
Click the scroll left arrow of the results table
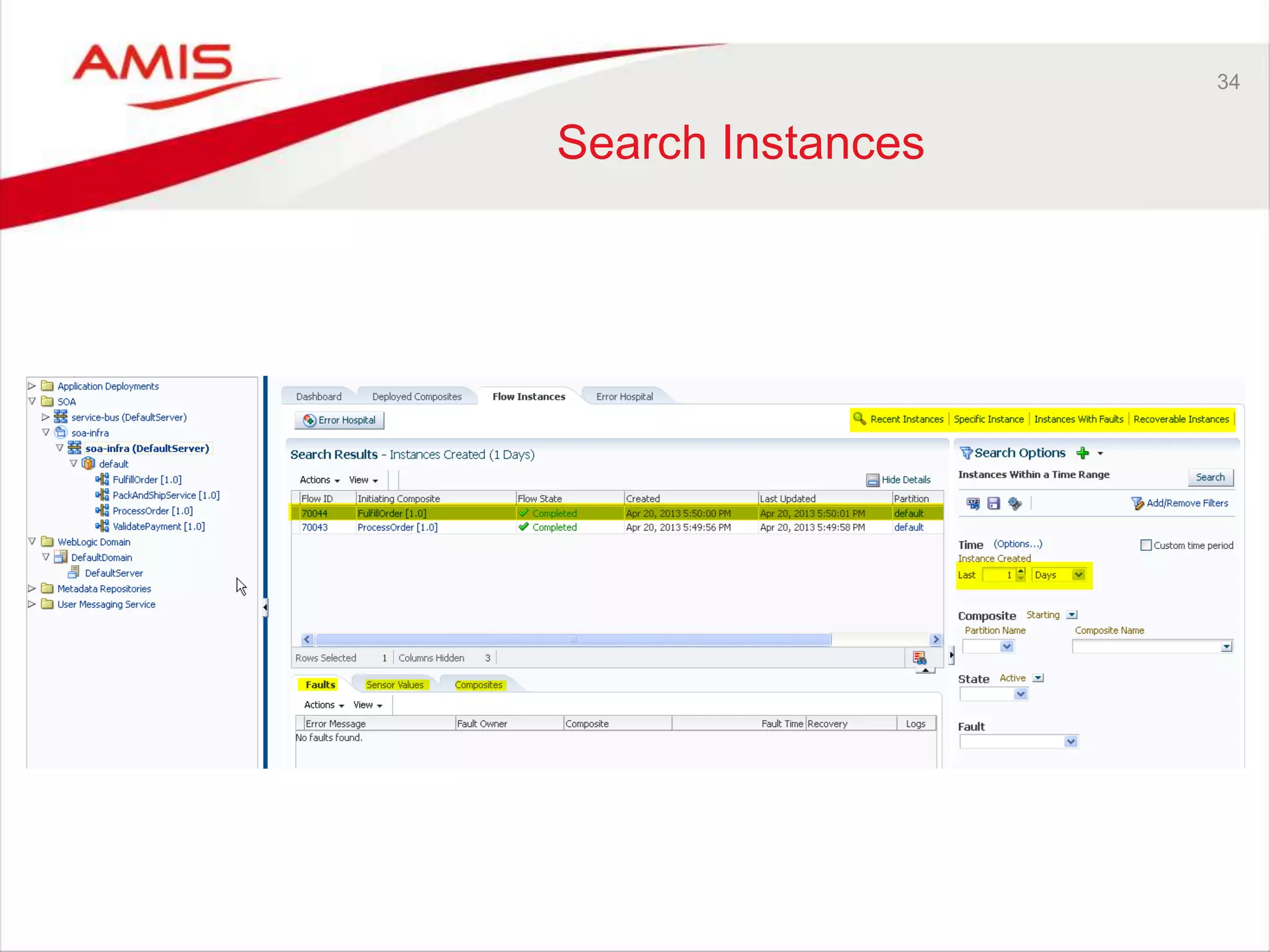tap(307, 640)
